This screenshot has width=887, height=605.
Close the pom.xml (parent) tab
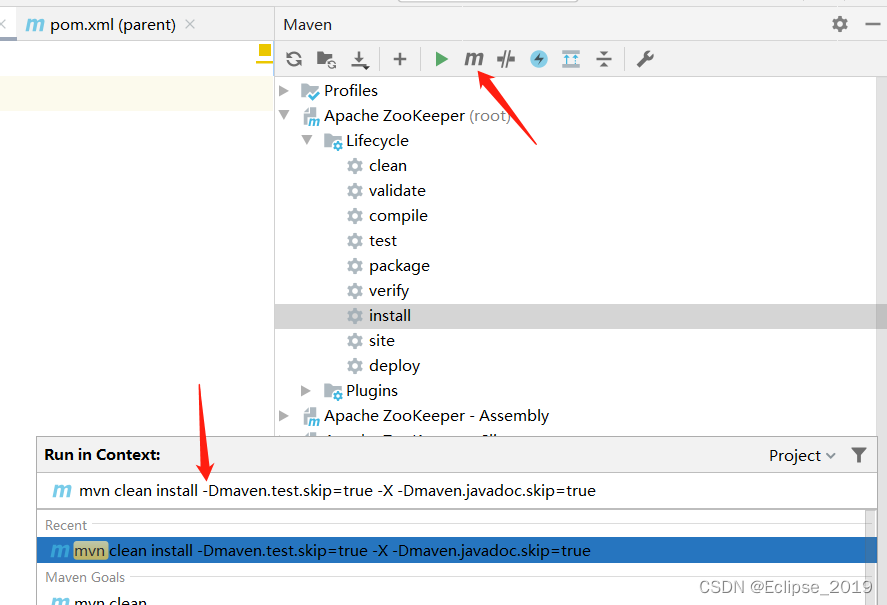coord(190,24)
